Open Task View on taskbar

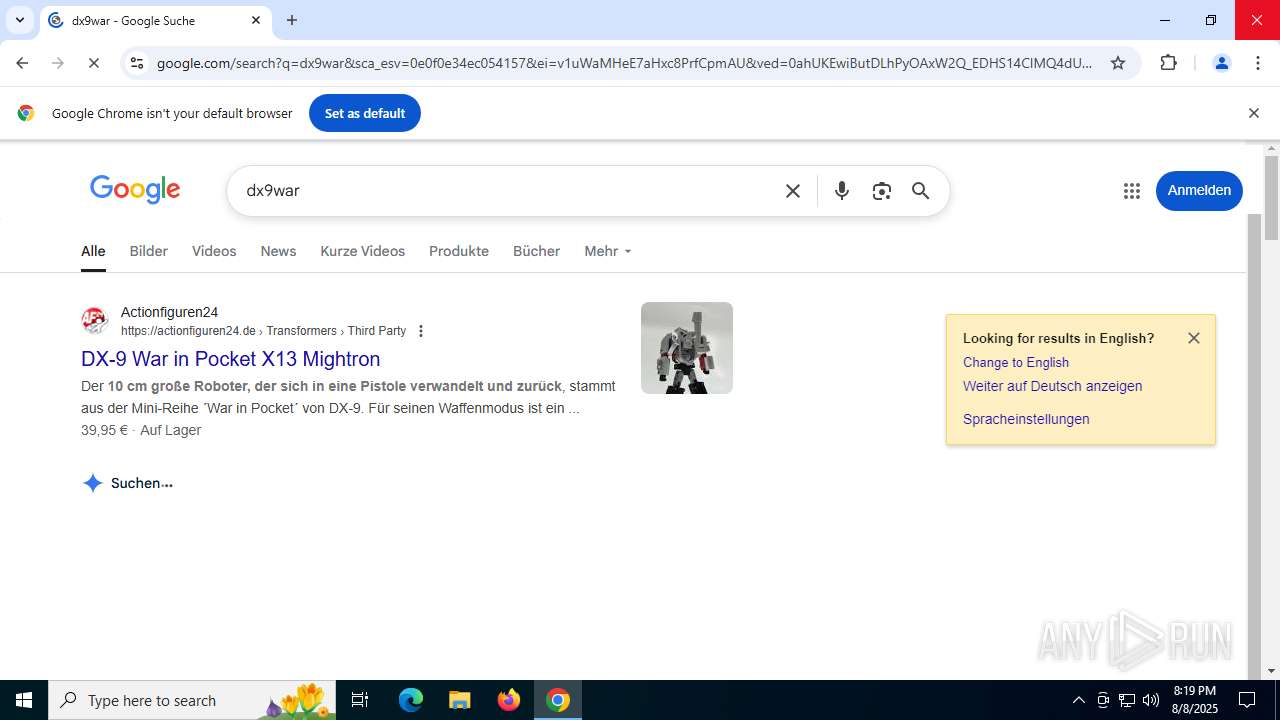[360, 700]
